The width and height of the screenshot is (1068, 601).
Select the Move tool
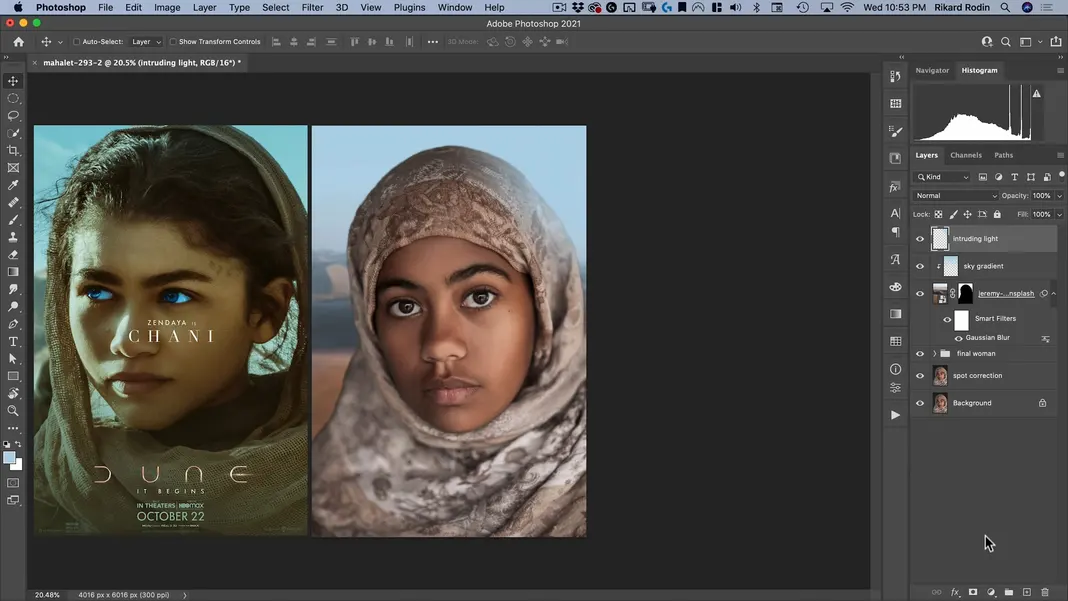[13, 81]
